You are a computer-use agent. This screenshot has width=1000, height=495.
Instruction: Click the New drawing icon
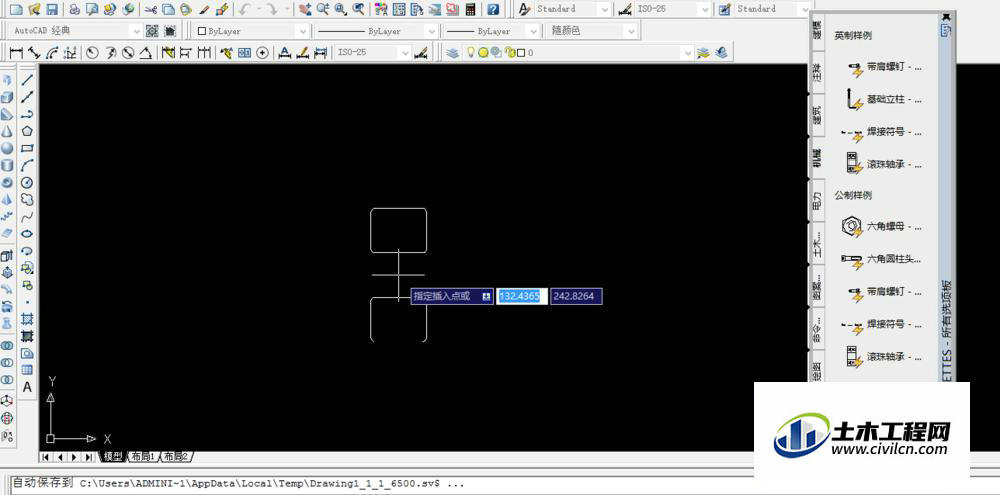point(16,10)
